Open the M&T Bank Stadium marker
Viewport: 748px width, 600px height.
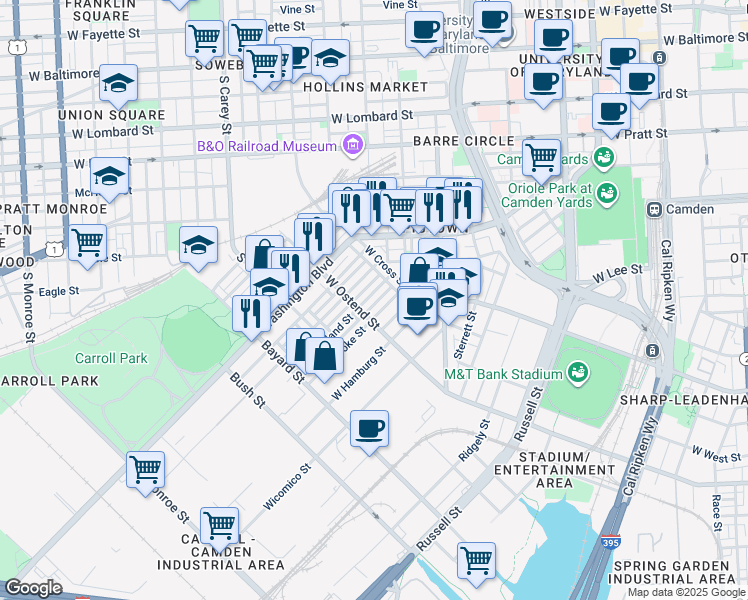coord(577,373)
